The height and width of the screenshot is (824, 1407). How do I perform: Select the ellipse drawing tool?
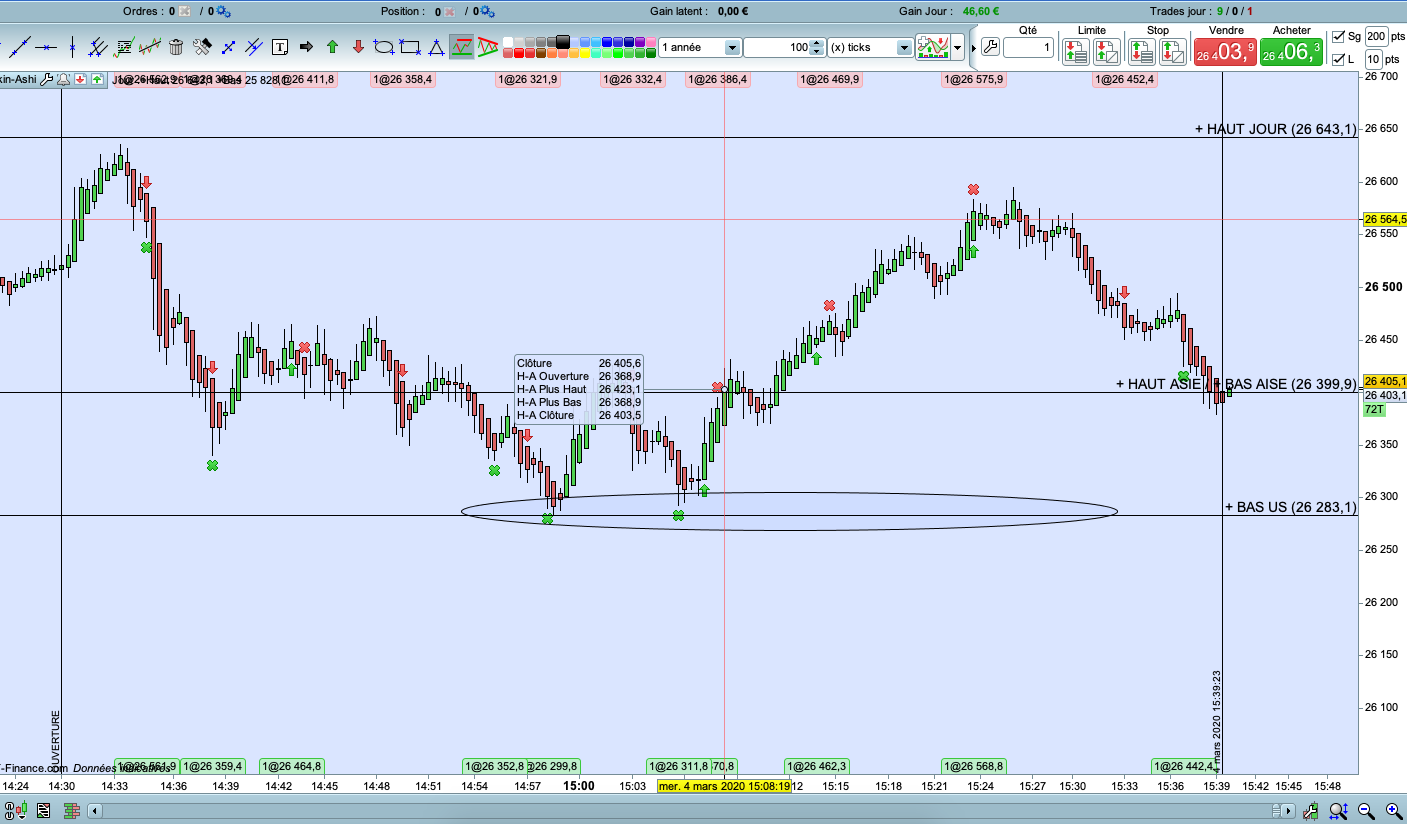click(x=384, y=46)
